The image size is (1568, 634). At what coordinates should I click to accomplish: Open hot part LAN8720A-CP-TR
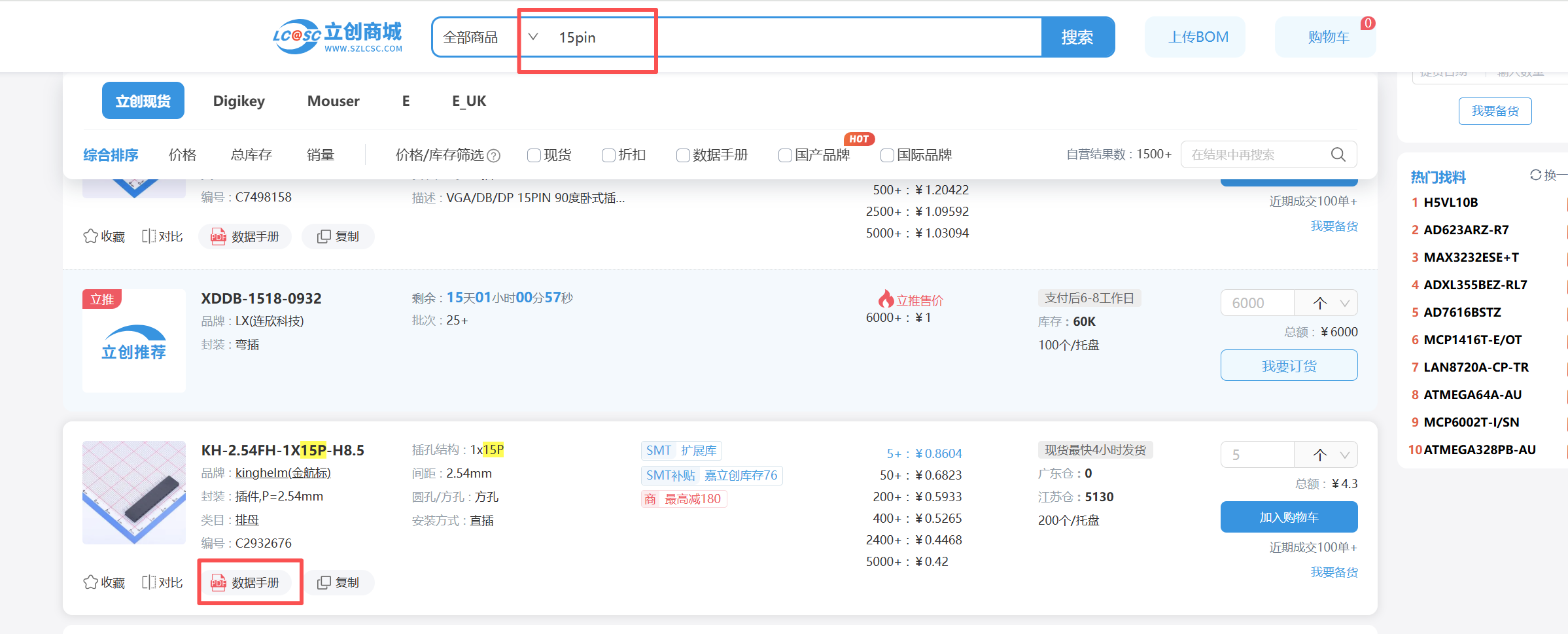click(1476, 367)
